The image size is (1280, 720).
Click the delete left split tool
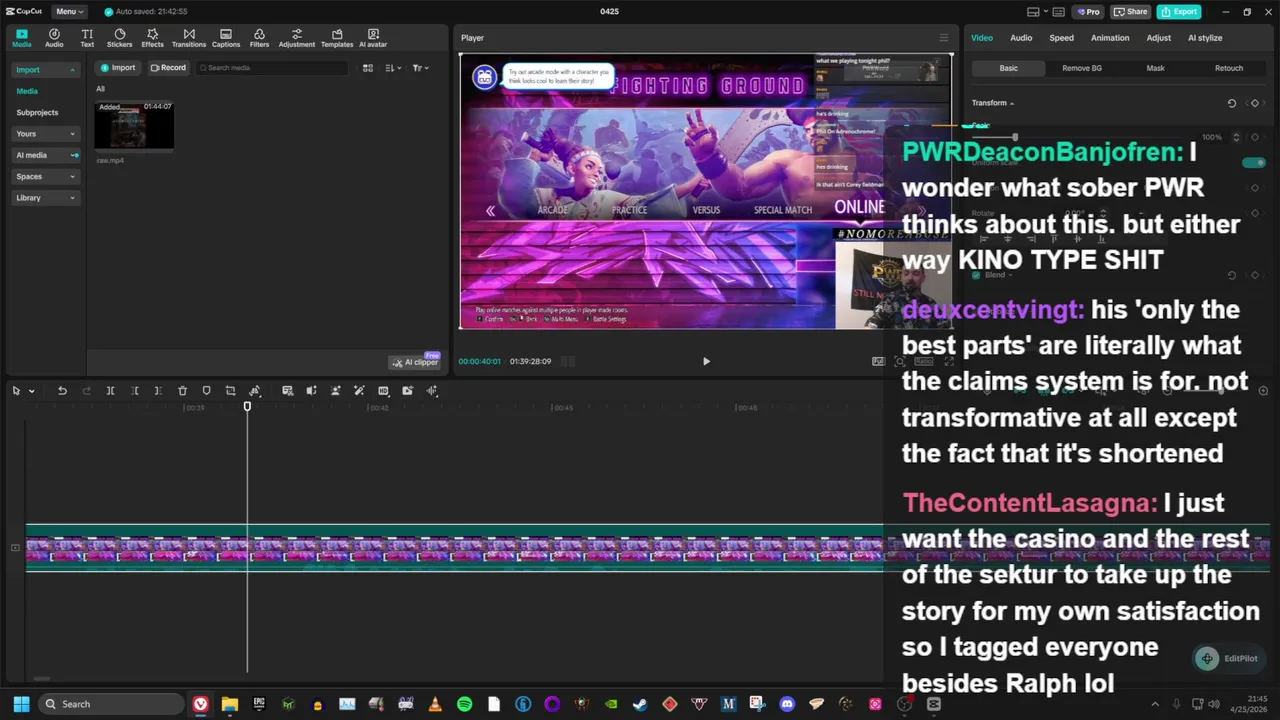(x=134, y=391)
